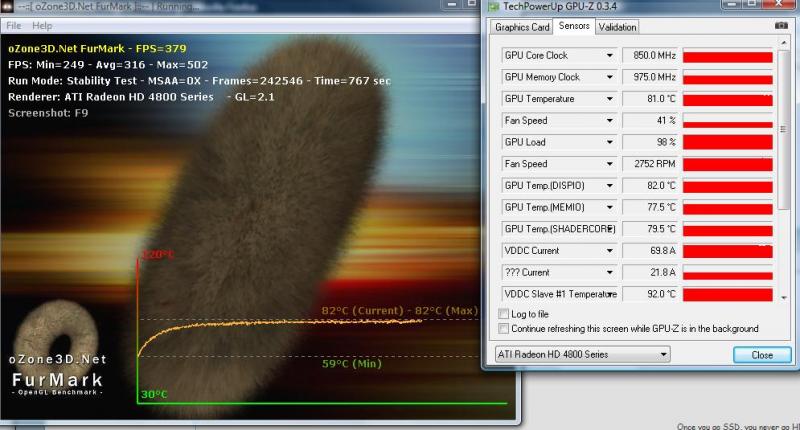Click the Renderer ATI Radeon HD 4800 line
Image resolution: width=800 pixels, height=430 pixels.
(x=141, y=97)
